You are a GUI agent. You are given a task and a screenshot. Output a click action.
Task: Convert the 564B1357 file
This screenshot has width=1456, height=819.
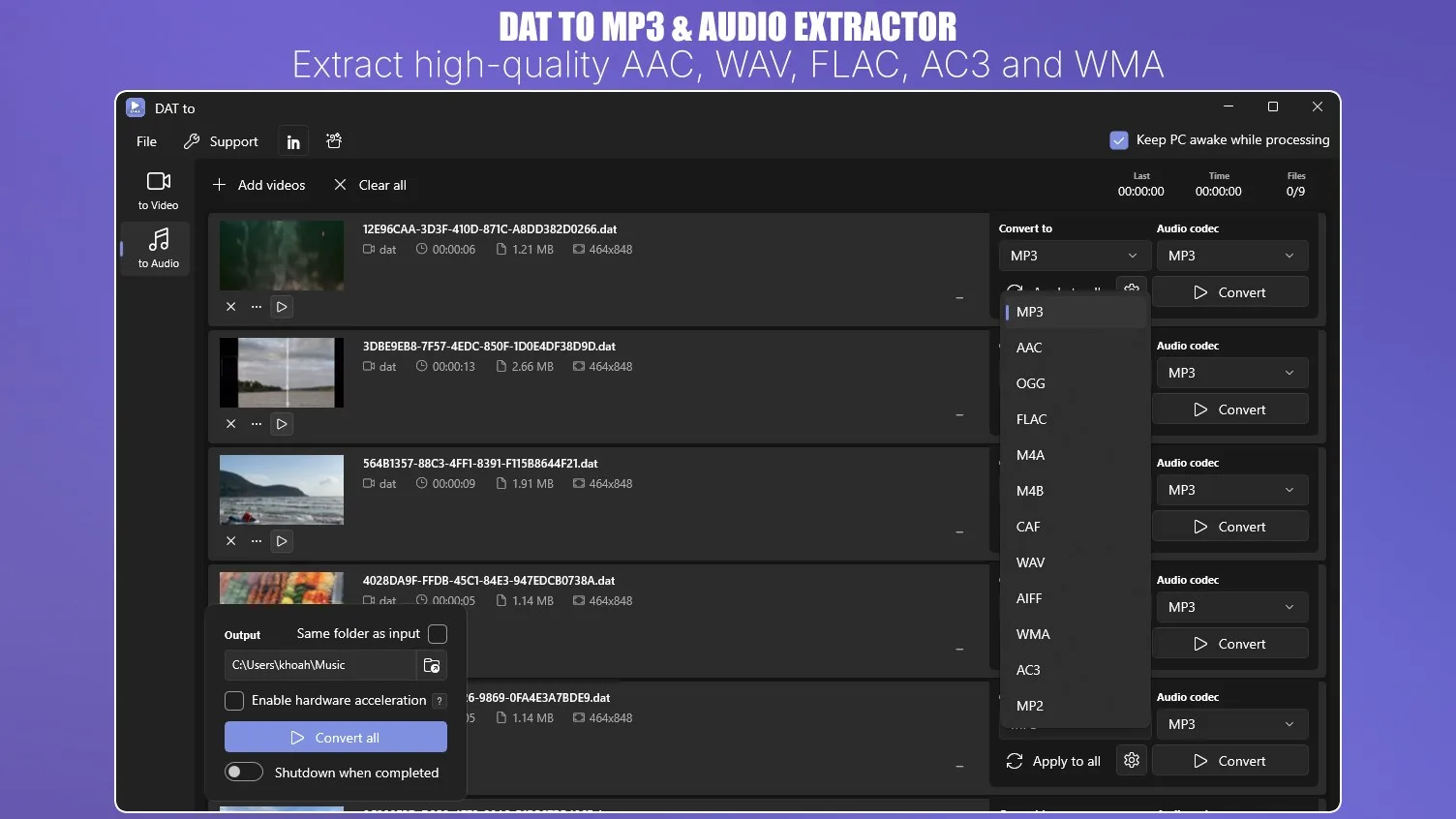click(x=1230, y=527)
